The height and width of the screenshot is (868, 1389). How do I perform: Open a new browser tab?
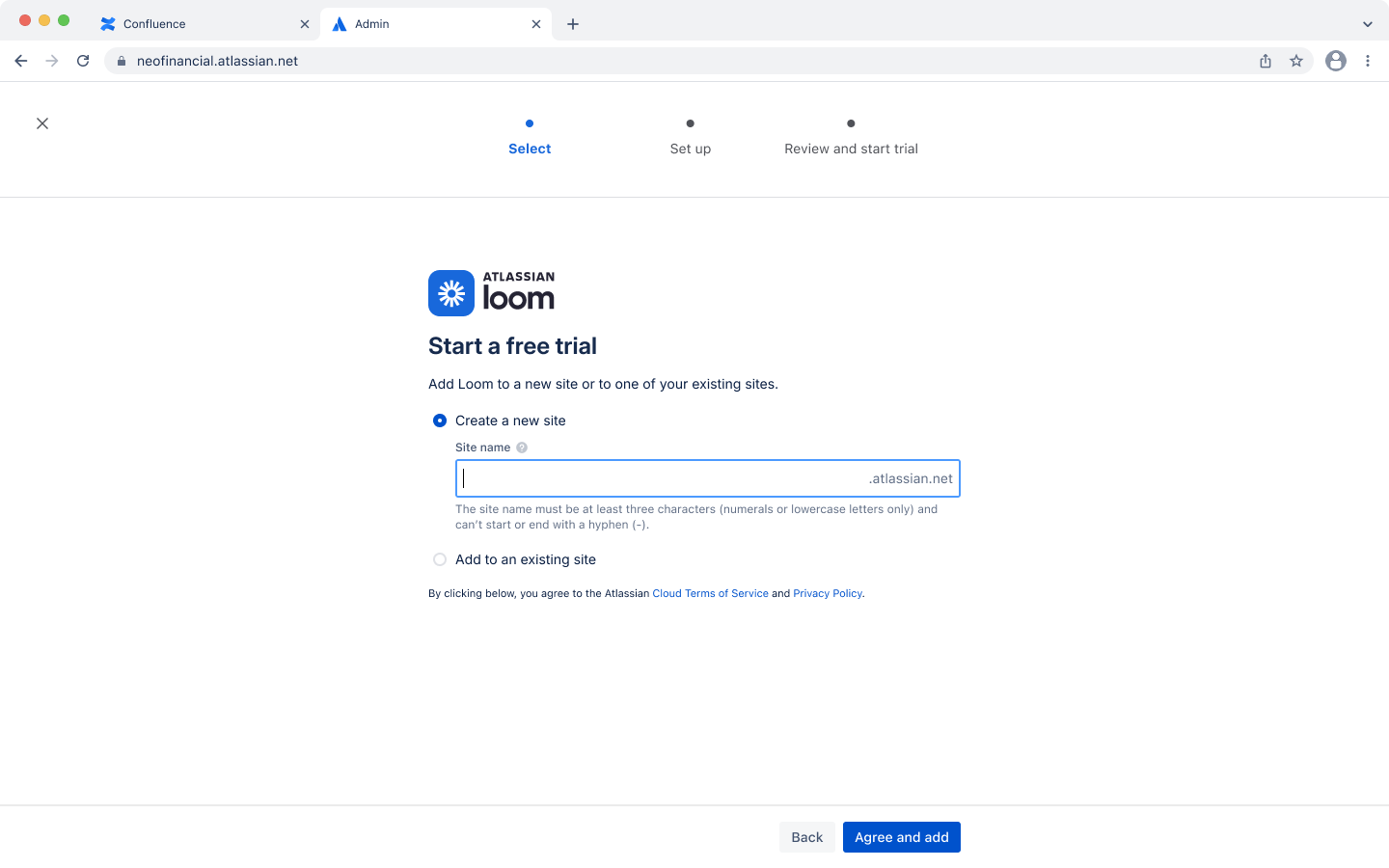573,24
